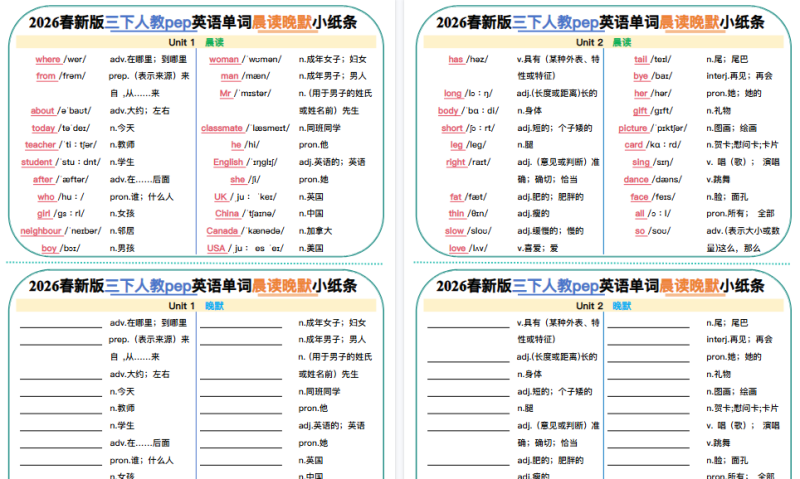Viewport: 800px width, 479px height.
Task: Click the word "UK"
Action: 220,197
